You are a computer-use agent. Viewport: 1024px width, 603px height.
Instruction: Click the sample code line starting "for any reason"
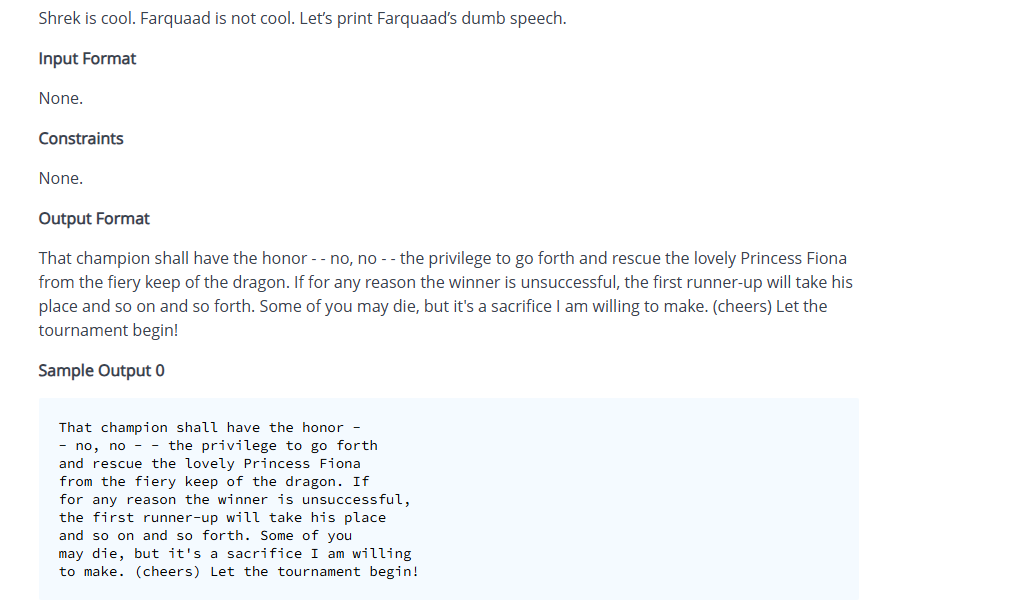point(235,500)
